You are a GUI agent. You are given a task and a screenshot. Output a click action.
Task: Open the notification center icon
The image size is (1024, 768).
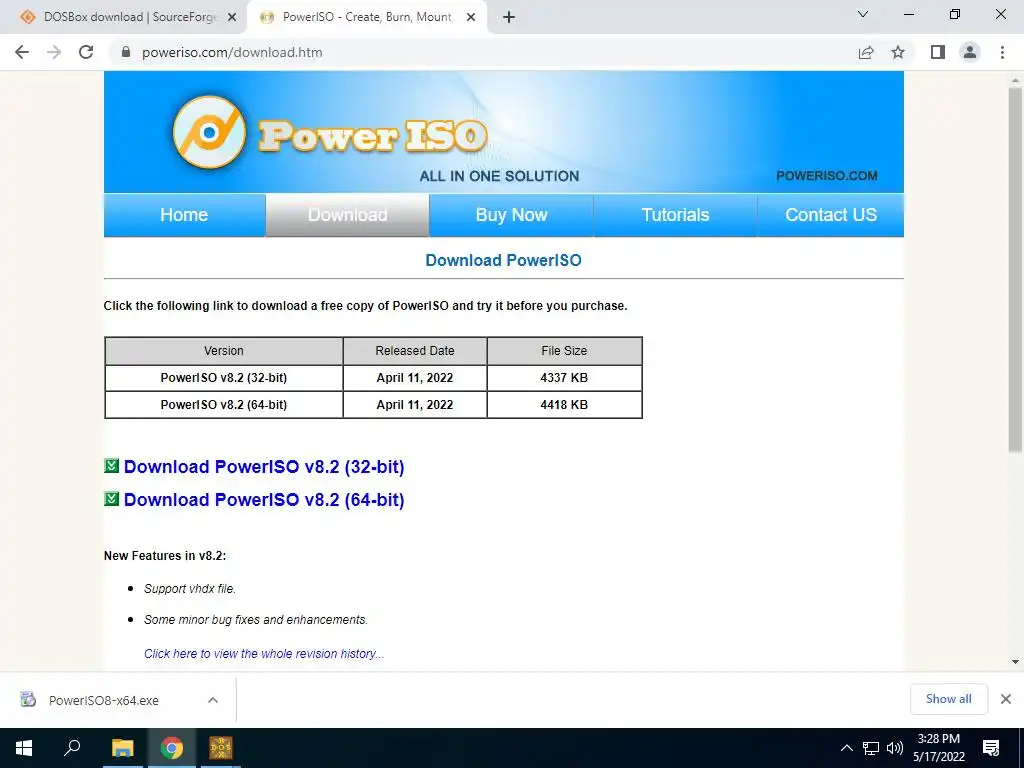(991, 748)
